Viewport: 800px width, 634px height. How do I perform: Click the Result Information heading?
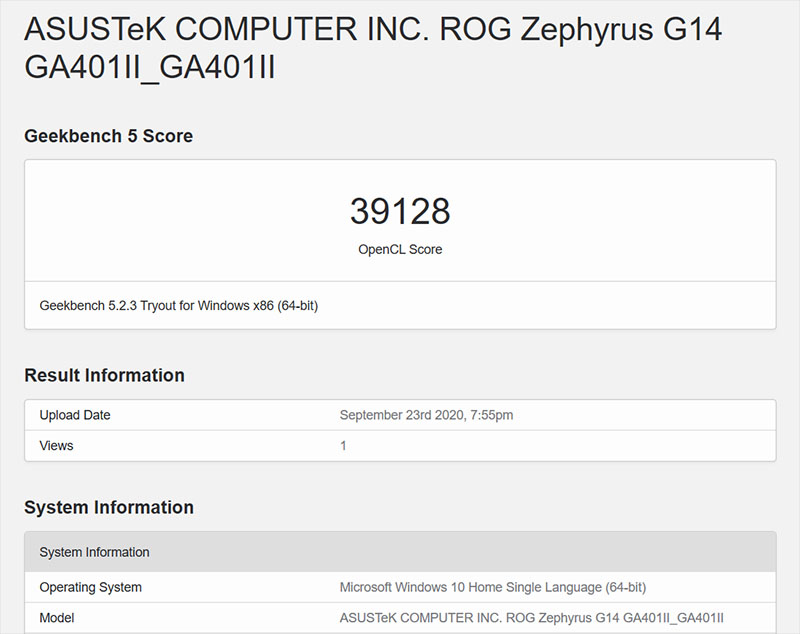[104, 375]
